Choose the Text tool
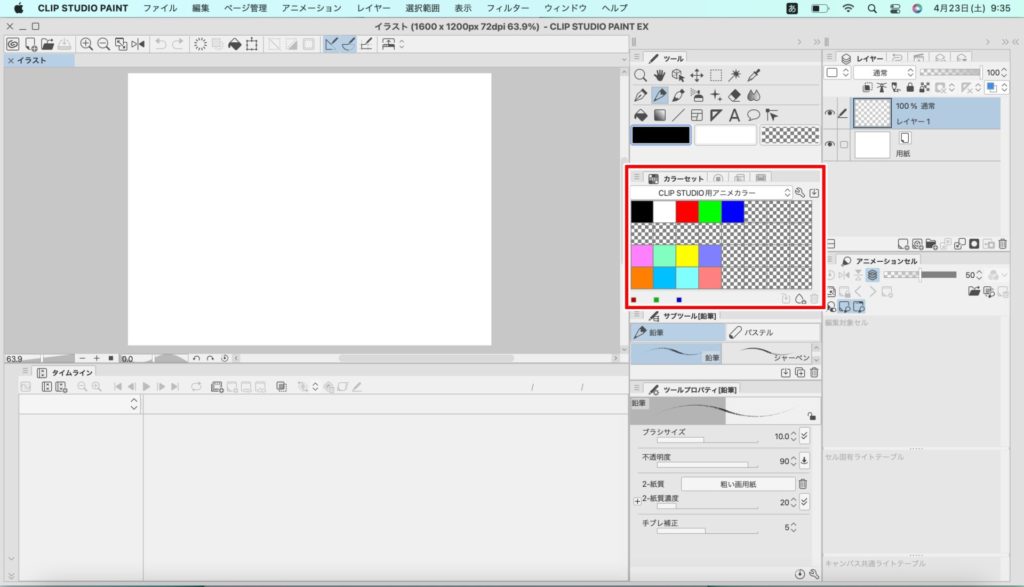 click(735, 115)
